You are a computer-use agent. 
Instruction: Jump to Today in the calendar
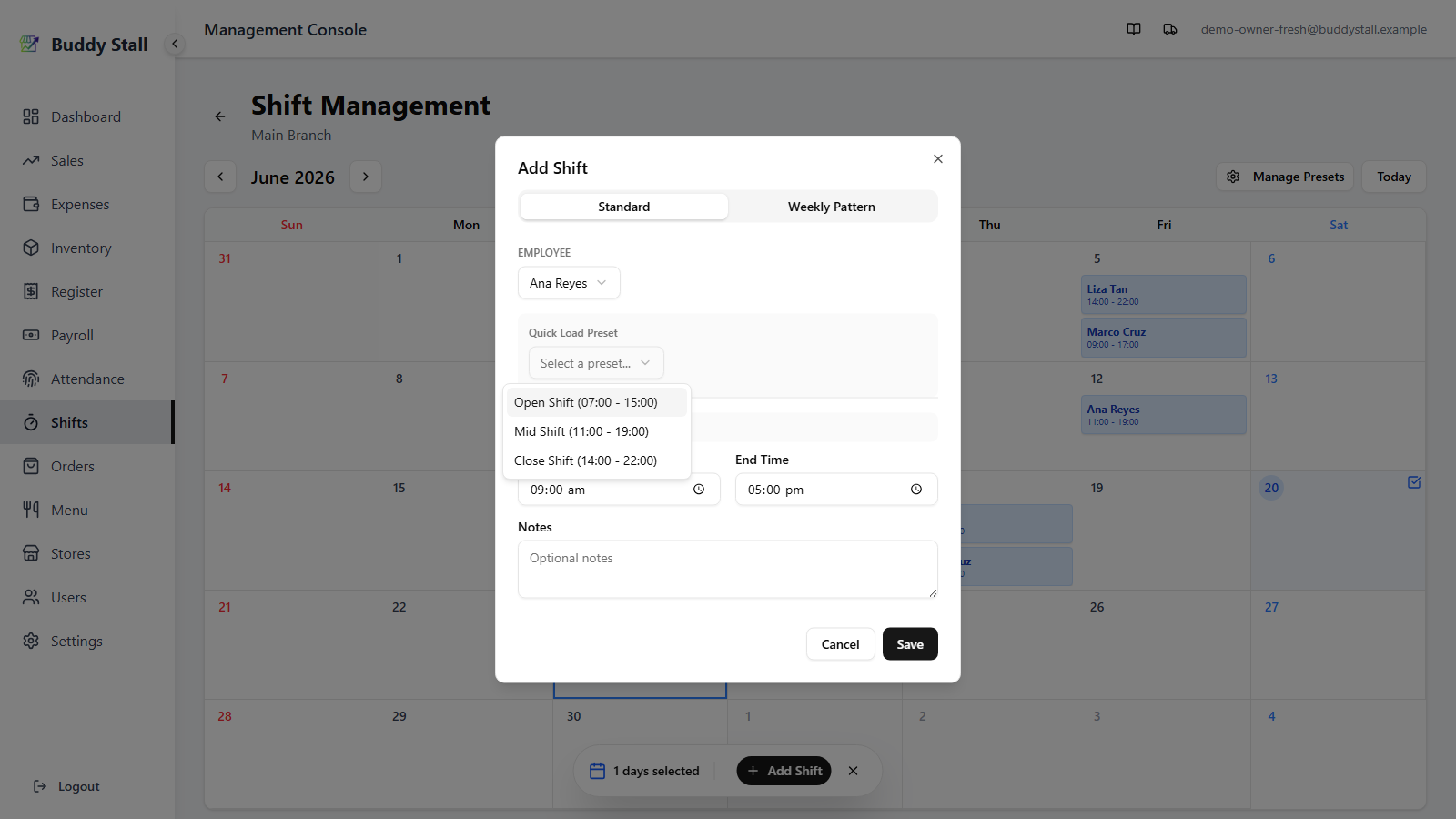[1394, 177]
